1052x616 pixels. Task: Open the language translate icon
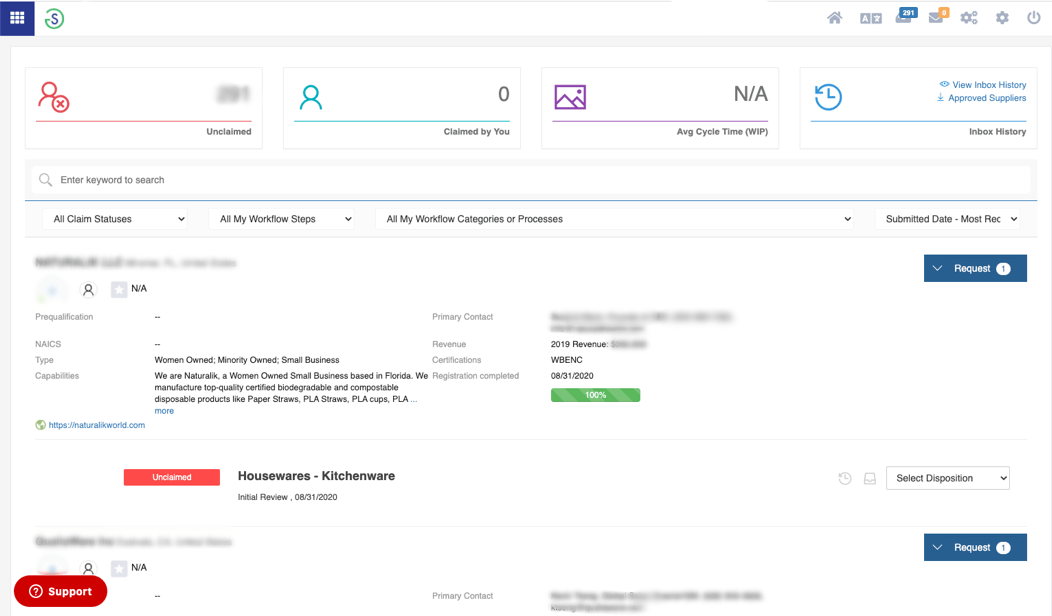[x=870, y=19]
